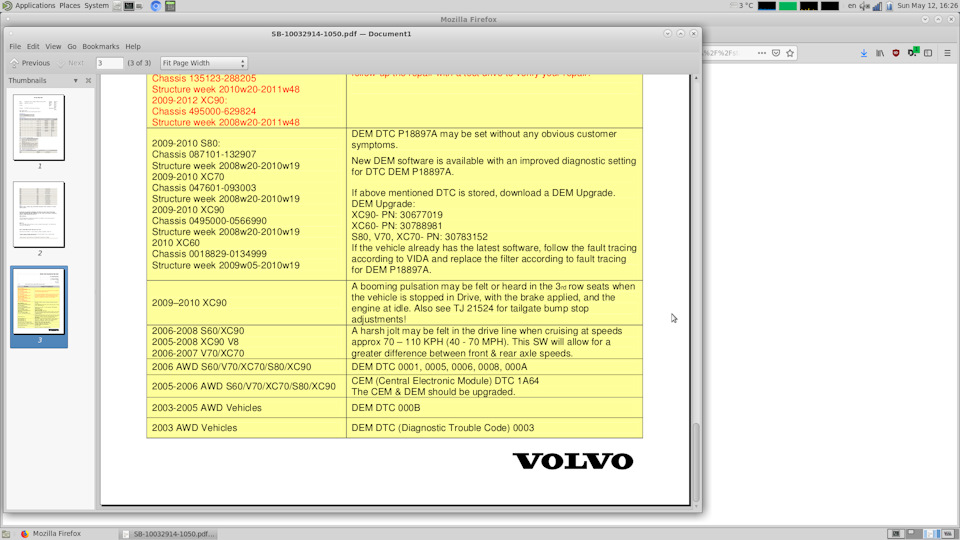Click the VOLVO logo in document
Screen dimensions: 960x540
pyautogui.click(x=573, y=461)
